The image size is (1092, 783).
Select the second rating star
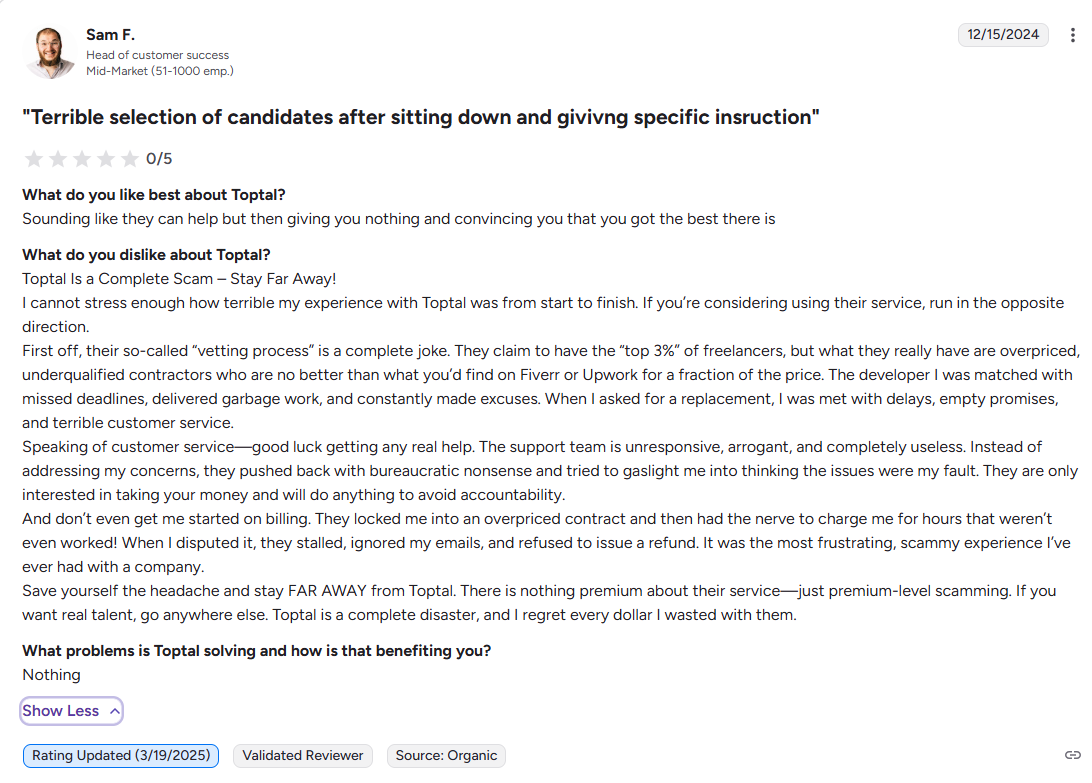point(57,158)
